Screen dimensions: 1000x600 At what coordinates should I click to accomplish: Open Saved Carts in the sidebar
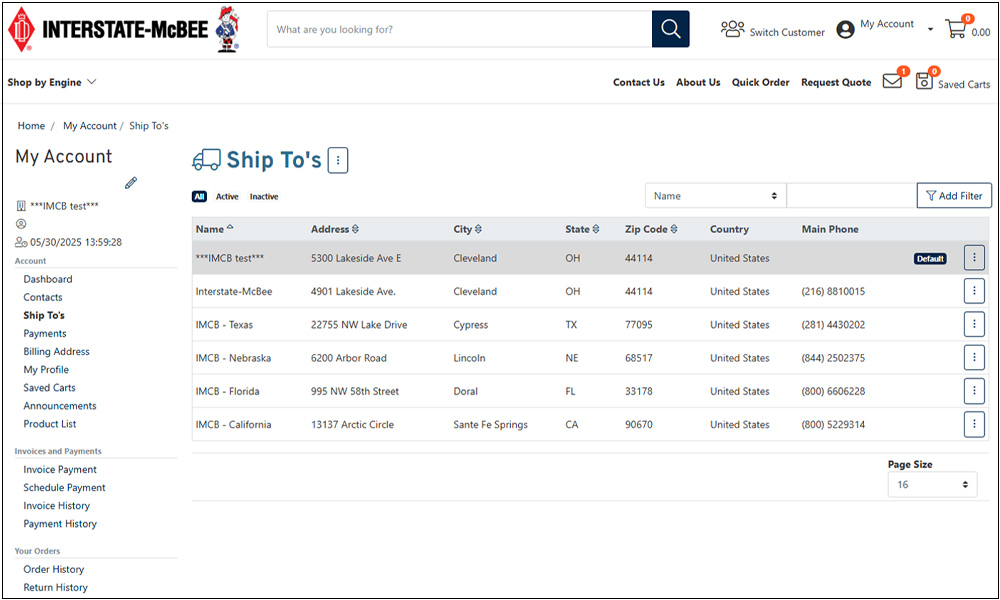click(49, 388)
